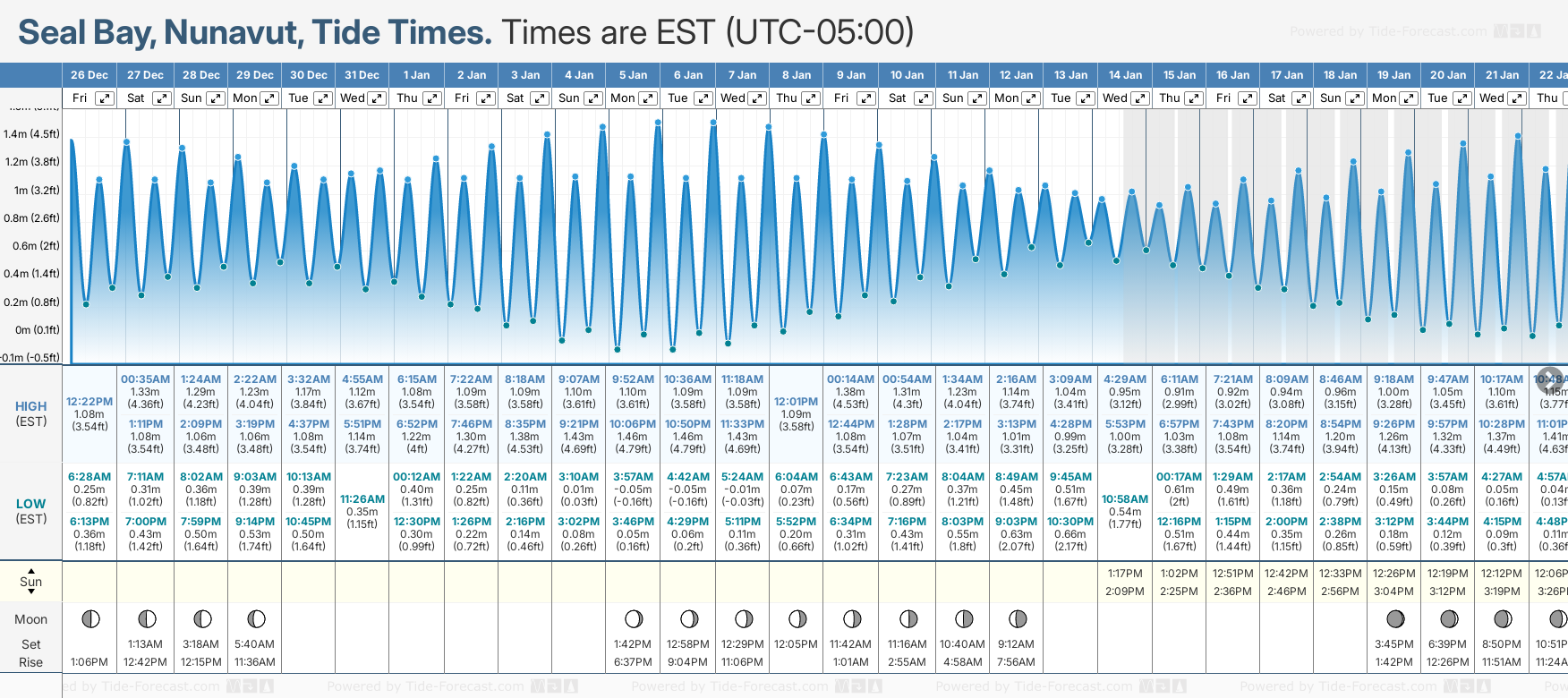Click the moon phase icon under 26 Dec
This screenshot has width=1568, height=698.
pos(90,618)
